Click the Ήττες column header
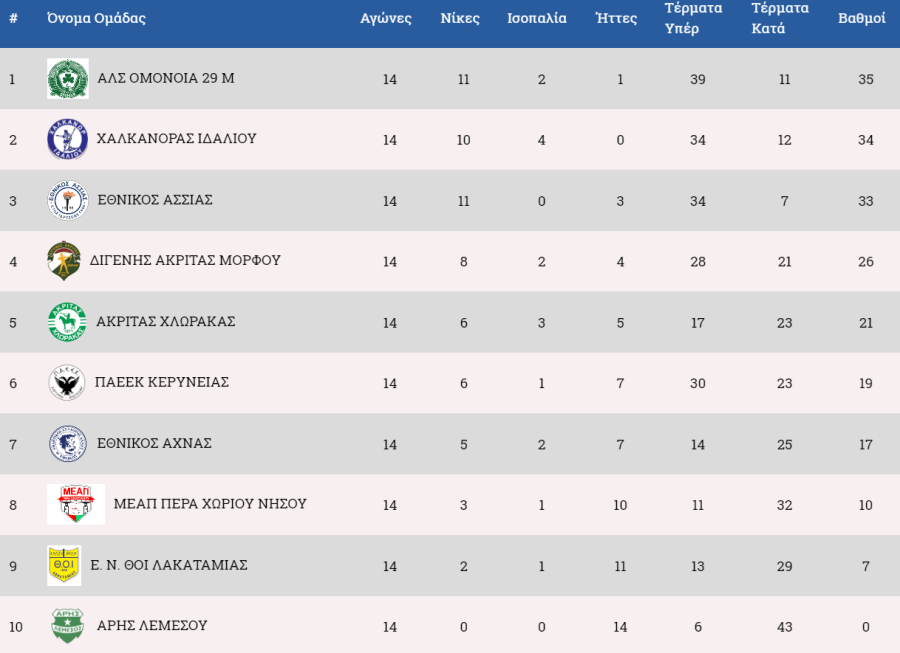The image size is (900, 653). tap(616, 18)
